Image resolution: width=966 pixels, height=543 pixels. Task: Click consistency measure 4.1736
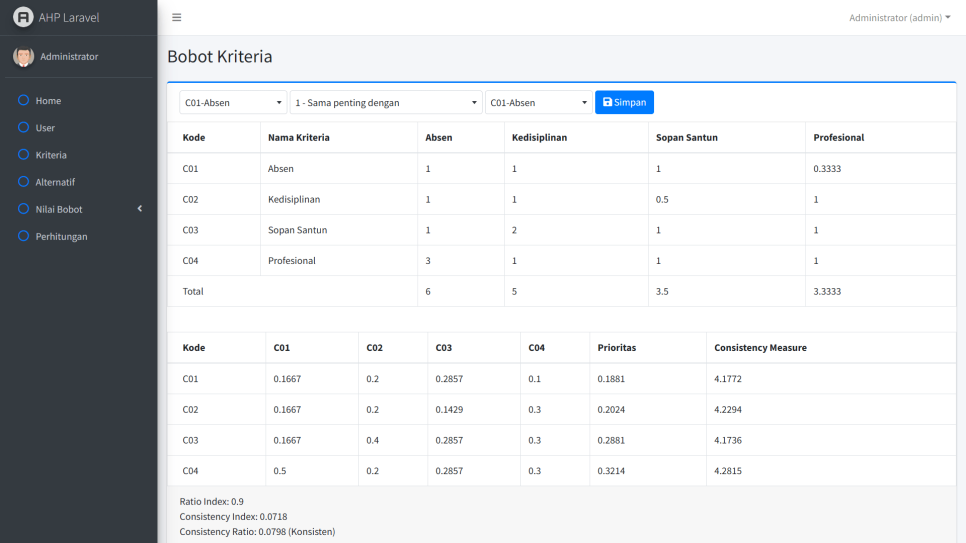click(x=728, y=440)
